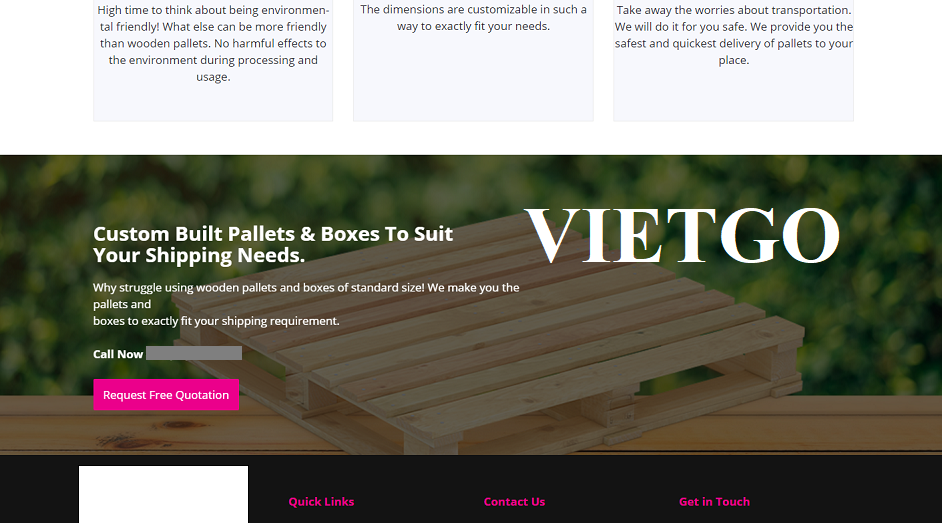Screen dimensions: 942x523
Task: Open the Quick Links footer heading
Action: click(321, 501)
